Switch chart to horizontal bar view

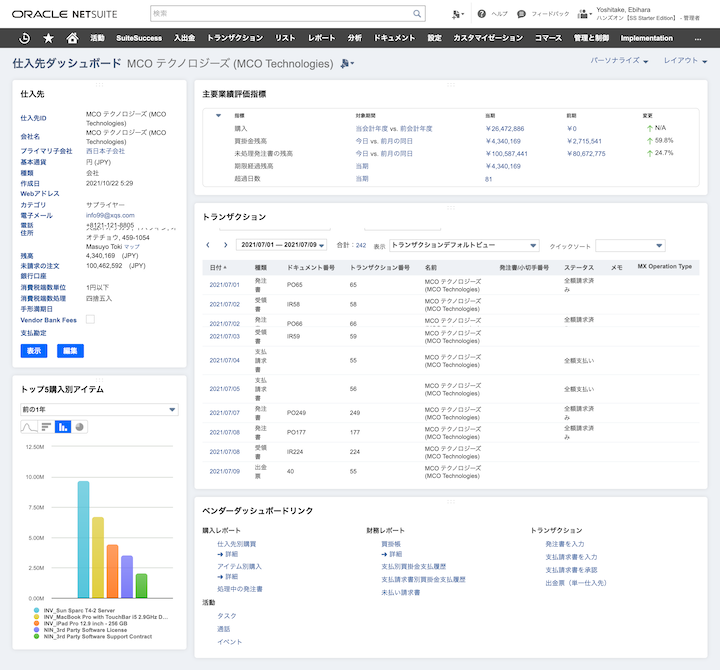(x=46, y=427)
